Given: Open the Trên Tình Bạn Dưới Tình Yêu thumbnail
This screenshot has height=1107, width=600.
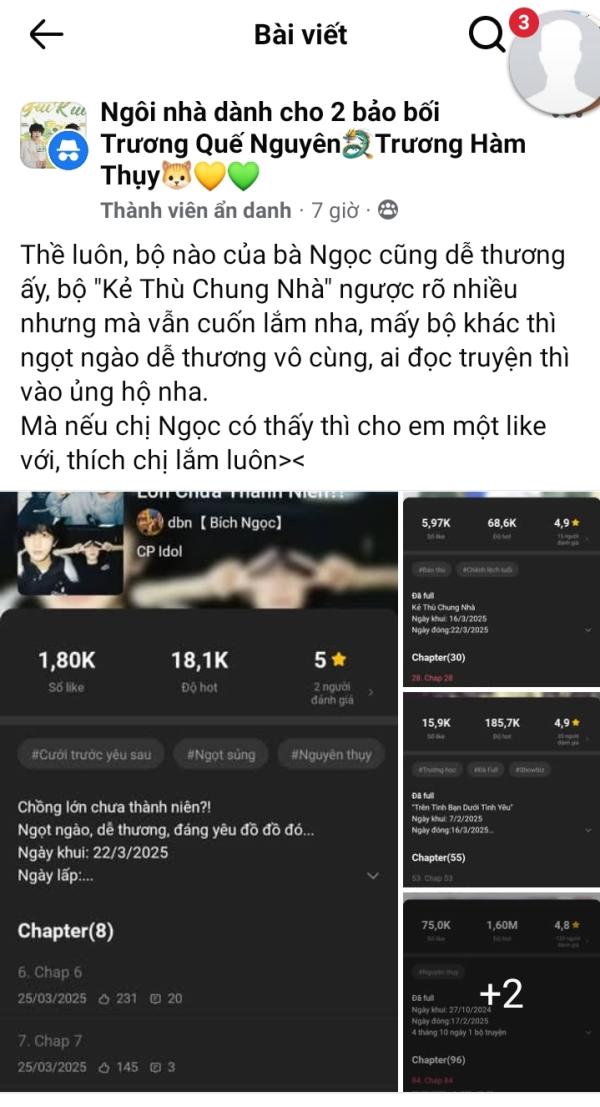Looking at the screenshot, I should (x=501, y=789).
